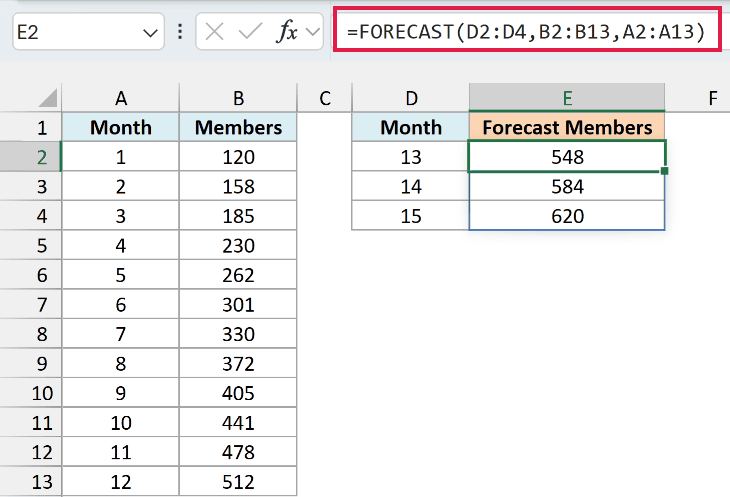The width and height of the screenshot is (730, 497).
Task: Select column D header
Action: coord(411,98)
